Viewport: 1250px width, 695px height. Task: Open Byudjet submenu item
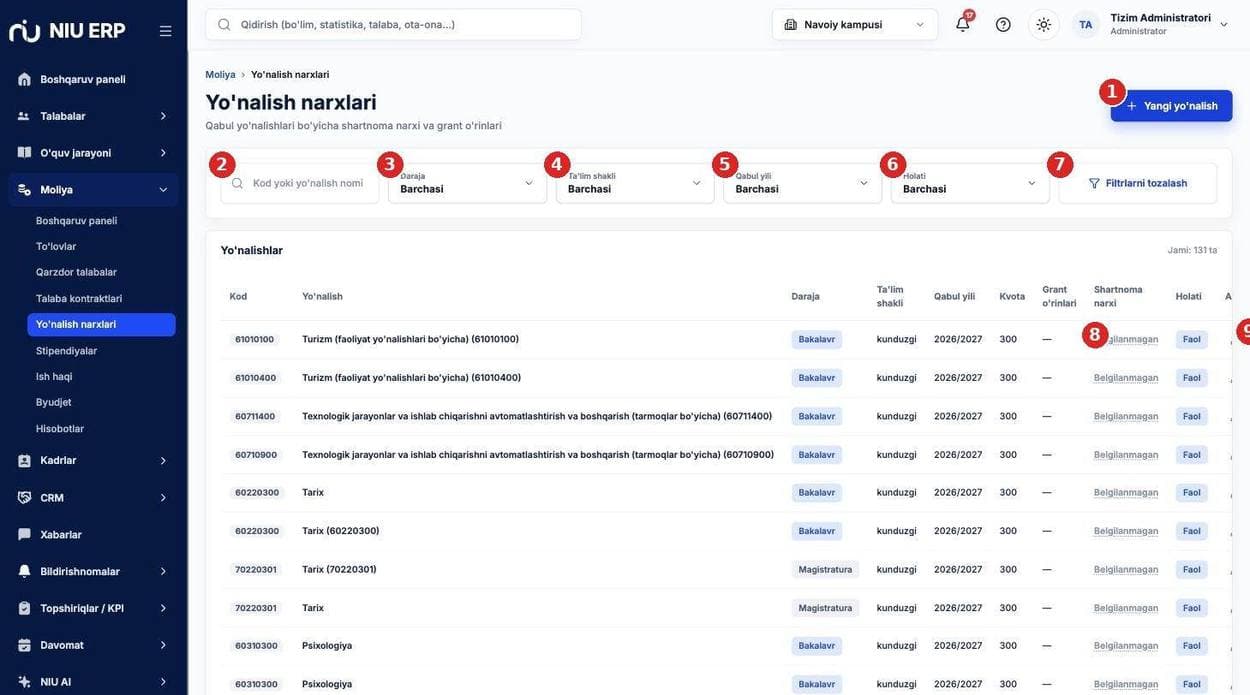point(54,403)
